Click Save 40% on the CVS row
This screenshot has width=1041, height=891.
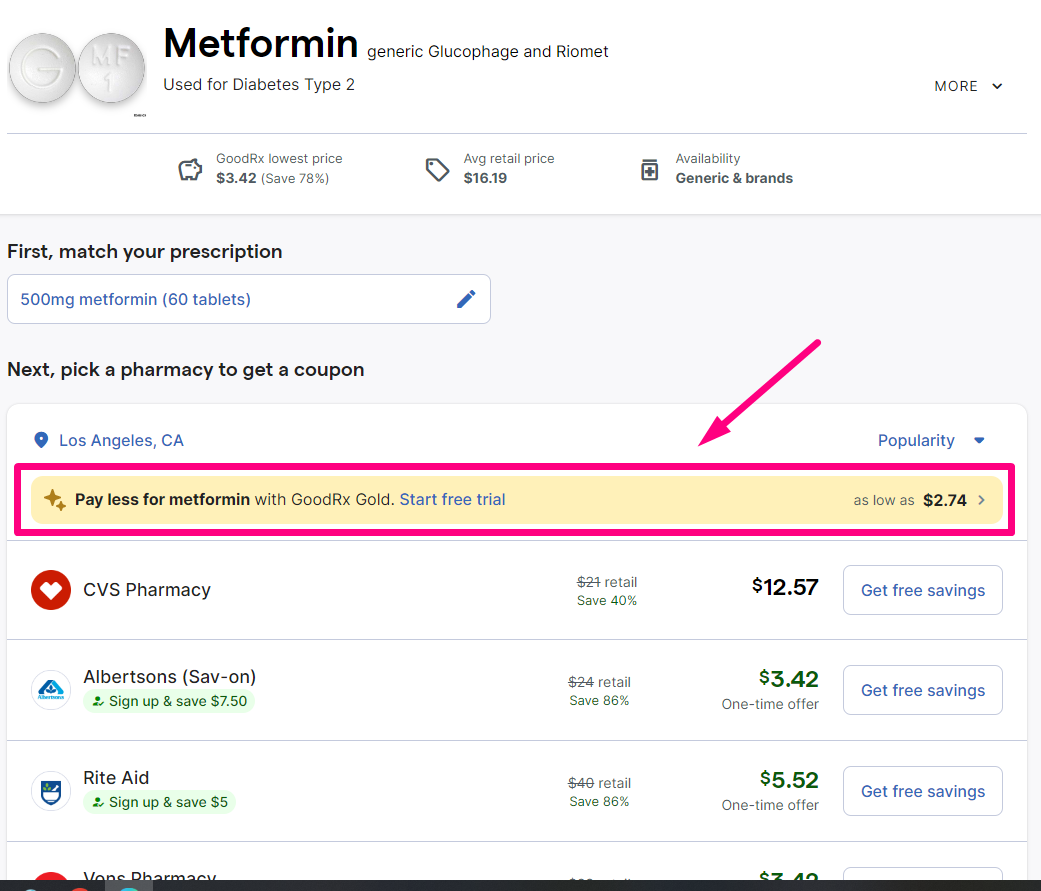[607, 600]
